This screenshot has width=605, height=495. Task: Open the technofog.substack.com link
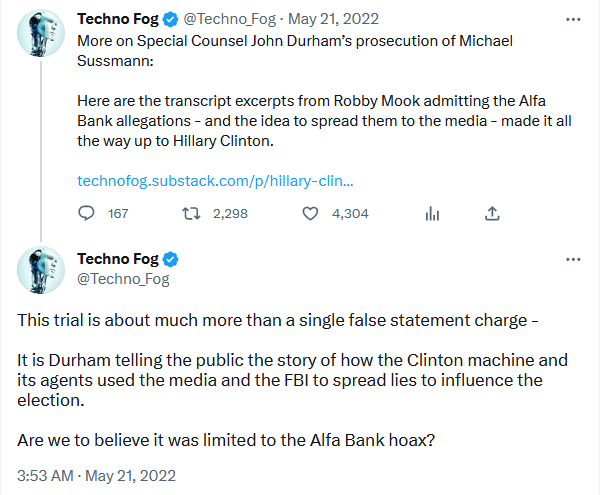(x=215, y=181)
